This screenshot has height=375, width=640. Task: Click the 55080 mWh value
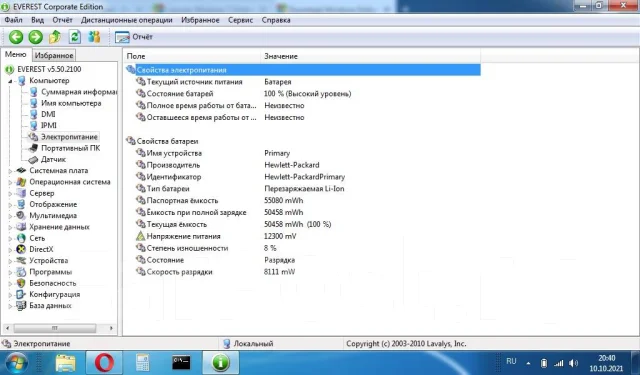(283, 200)
